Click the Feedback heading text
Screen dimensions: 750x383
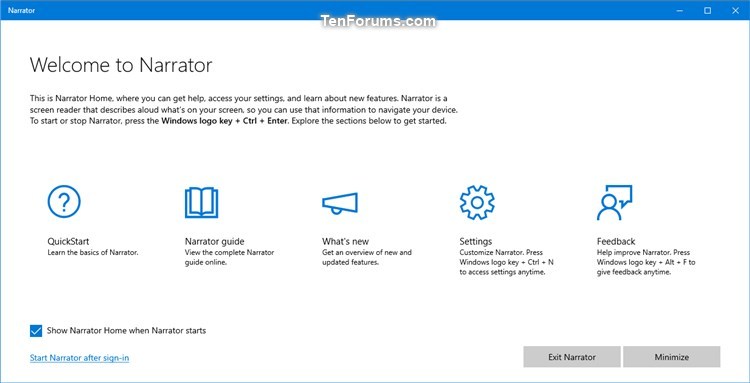[x=616, y=241]
